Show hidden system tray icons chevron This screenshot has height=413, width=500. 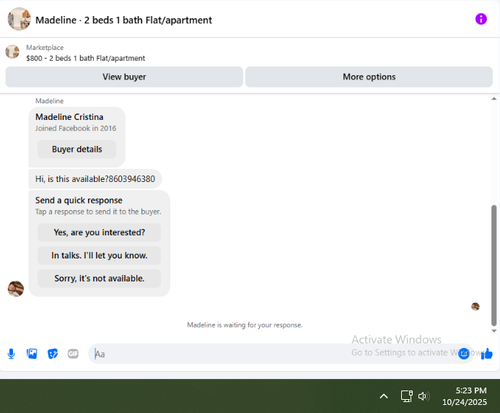[384, 396]
